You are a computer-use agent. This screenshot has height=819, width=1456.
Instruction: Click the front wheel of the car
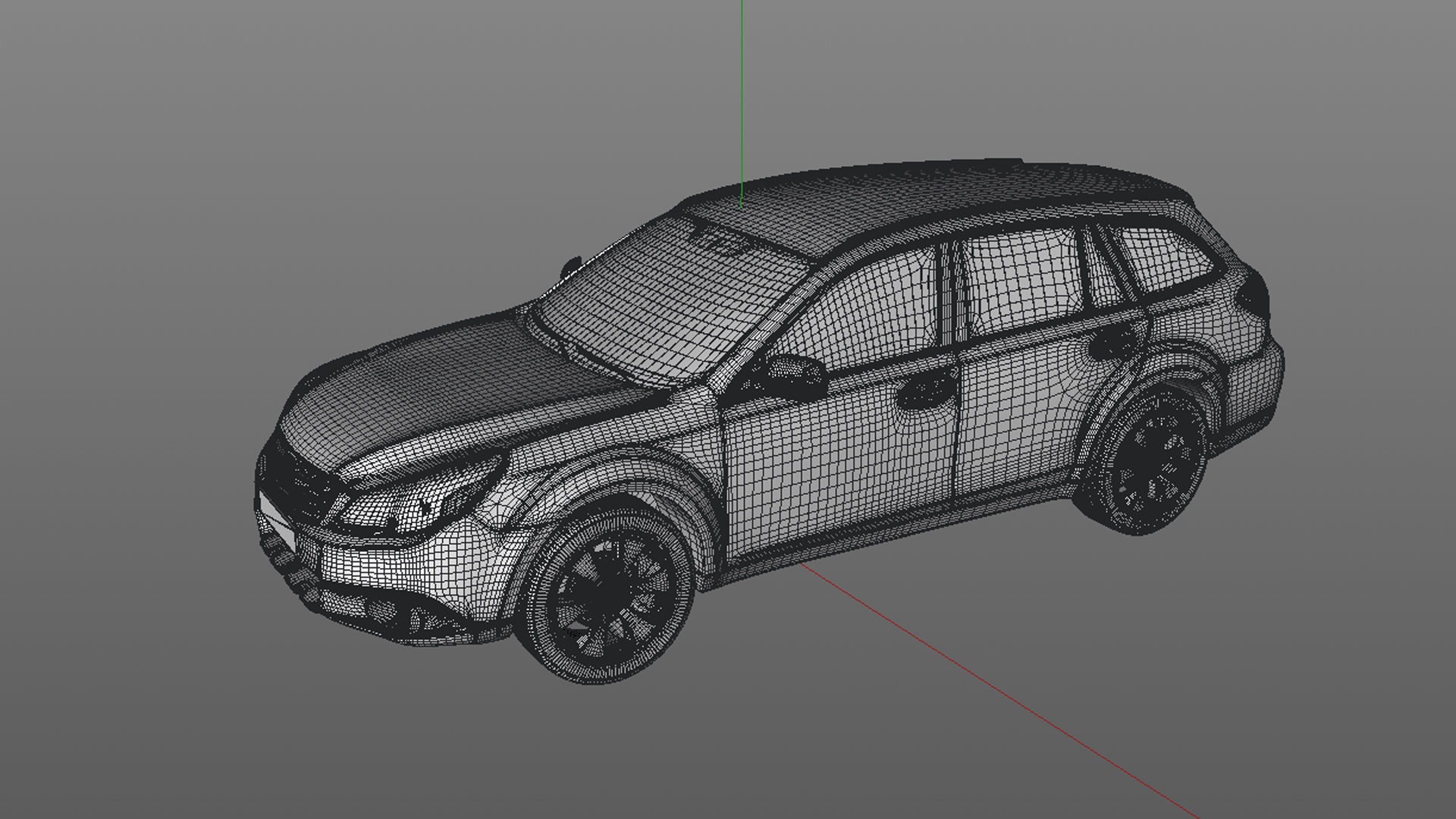(x=609, y=594)
